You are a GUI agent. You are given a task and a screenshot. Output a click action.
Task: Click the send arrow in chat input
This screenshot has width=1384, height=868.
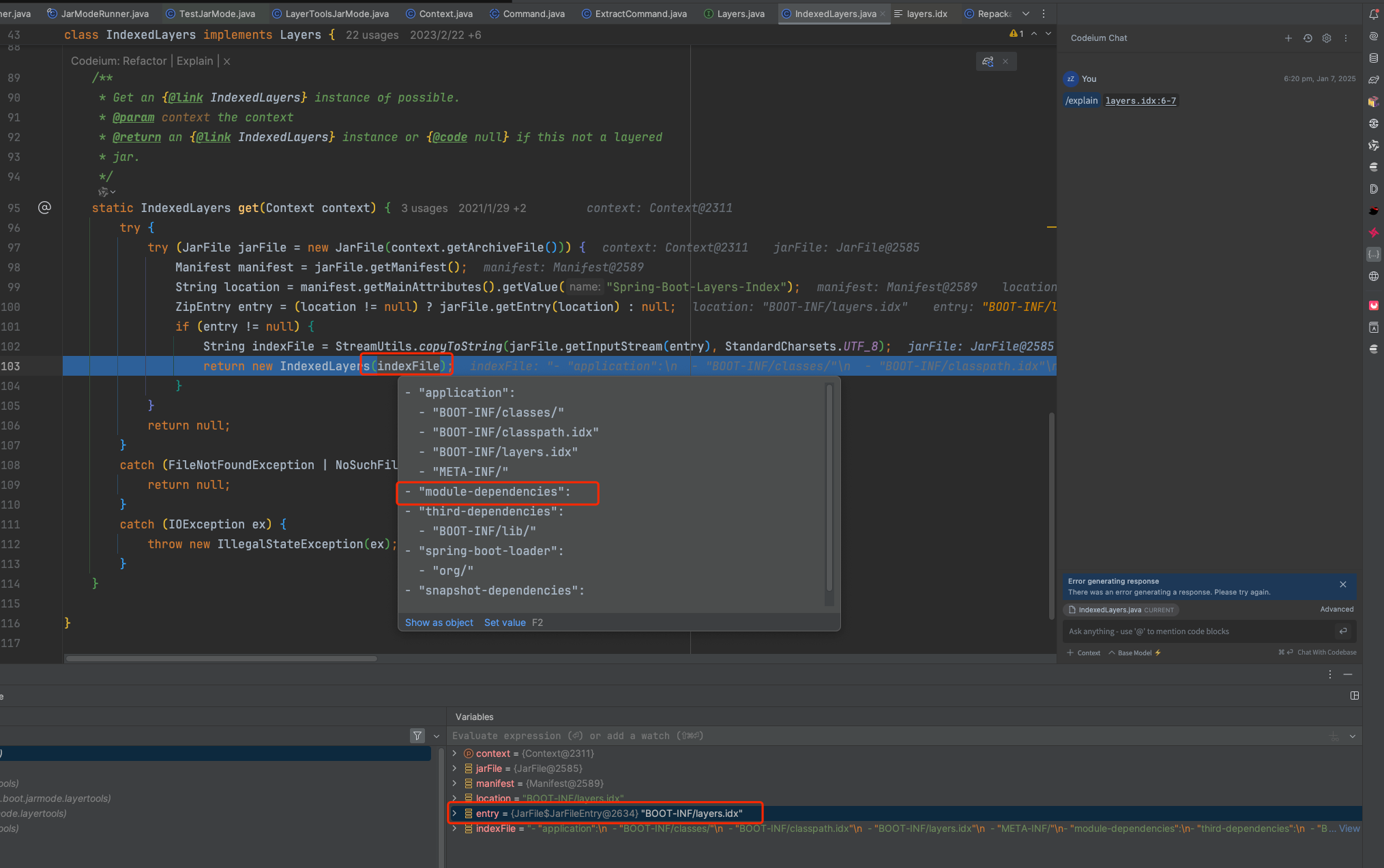point(1342,631)
